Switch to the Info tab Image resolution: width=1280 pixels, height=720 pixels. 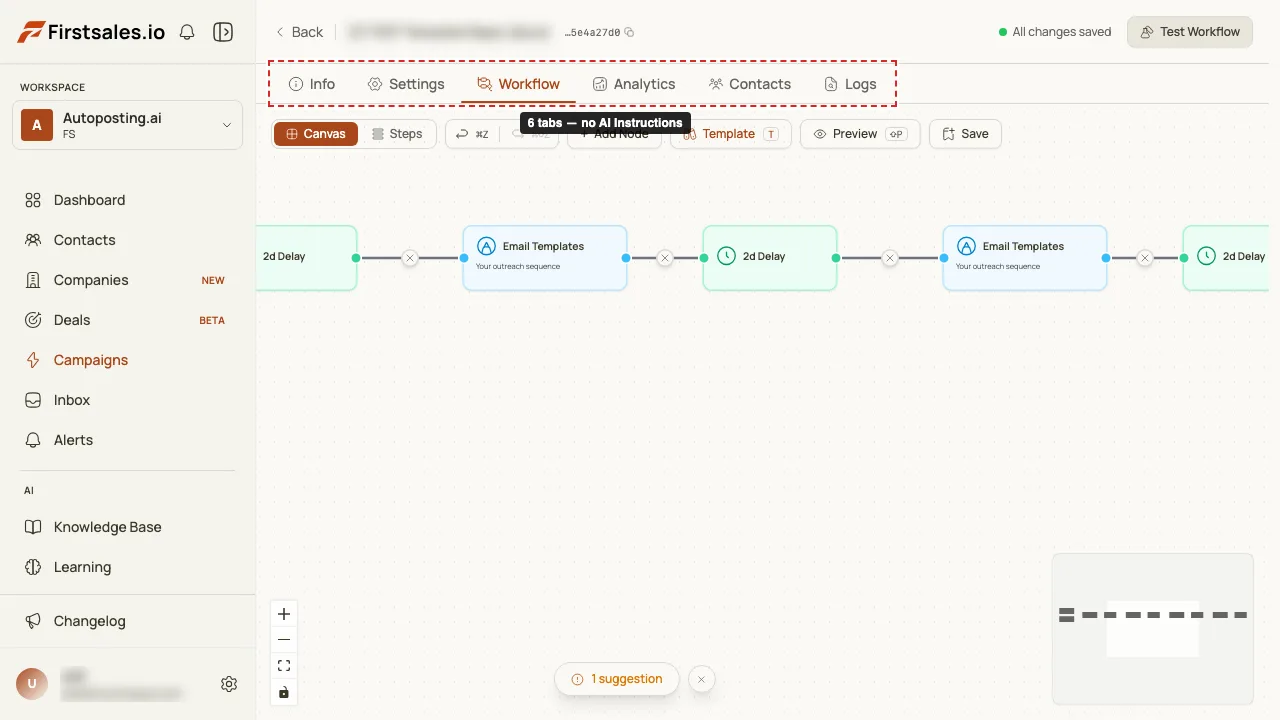tap(311, 84)
